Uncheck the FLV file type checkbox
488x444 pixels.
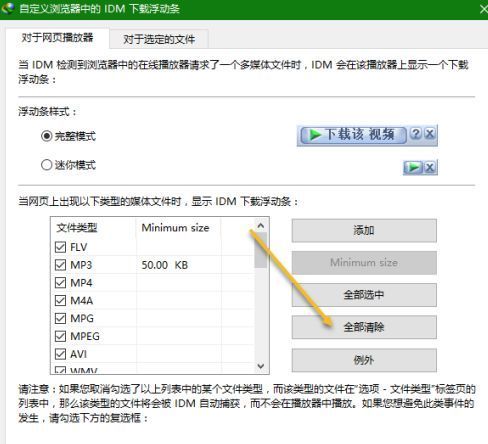click(x=60, y=247)
